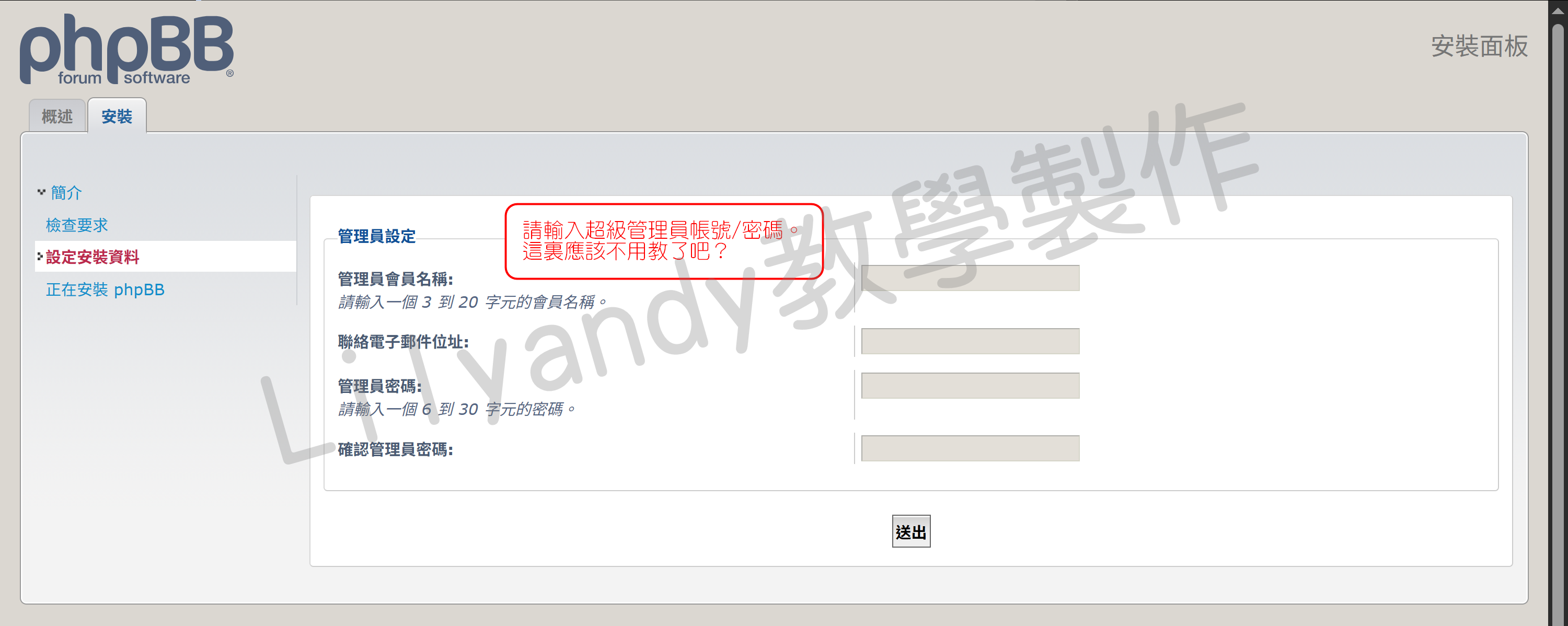
Task: Focus the 管理員密碼 input field
Action: (970, 386)
